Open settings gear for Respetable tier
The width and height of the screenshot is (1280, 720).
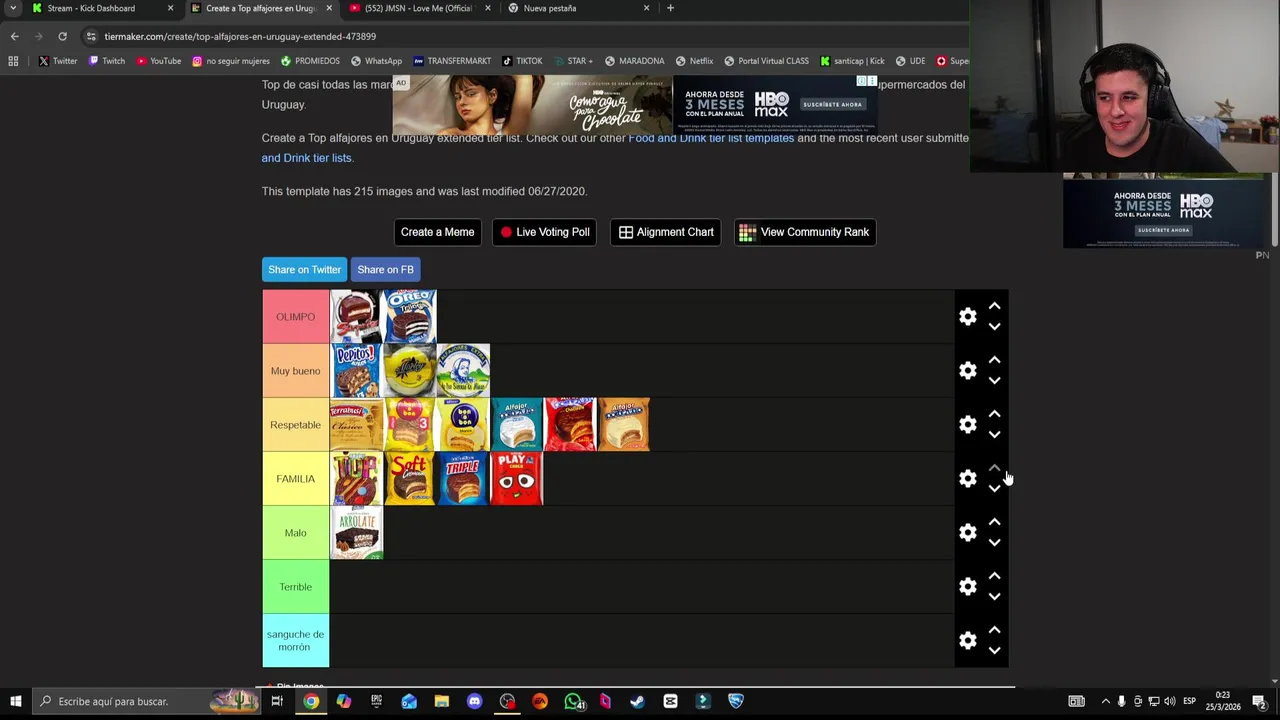click(967, 425)
